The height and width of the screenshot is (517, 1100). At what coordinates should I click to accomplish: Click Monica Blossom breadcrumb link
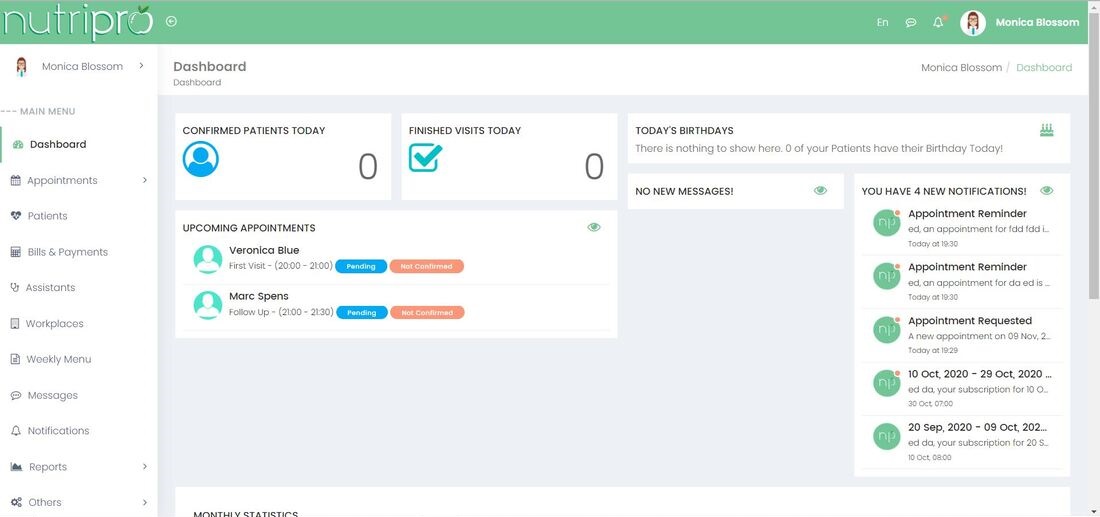point(961,68)
